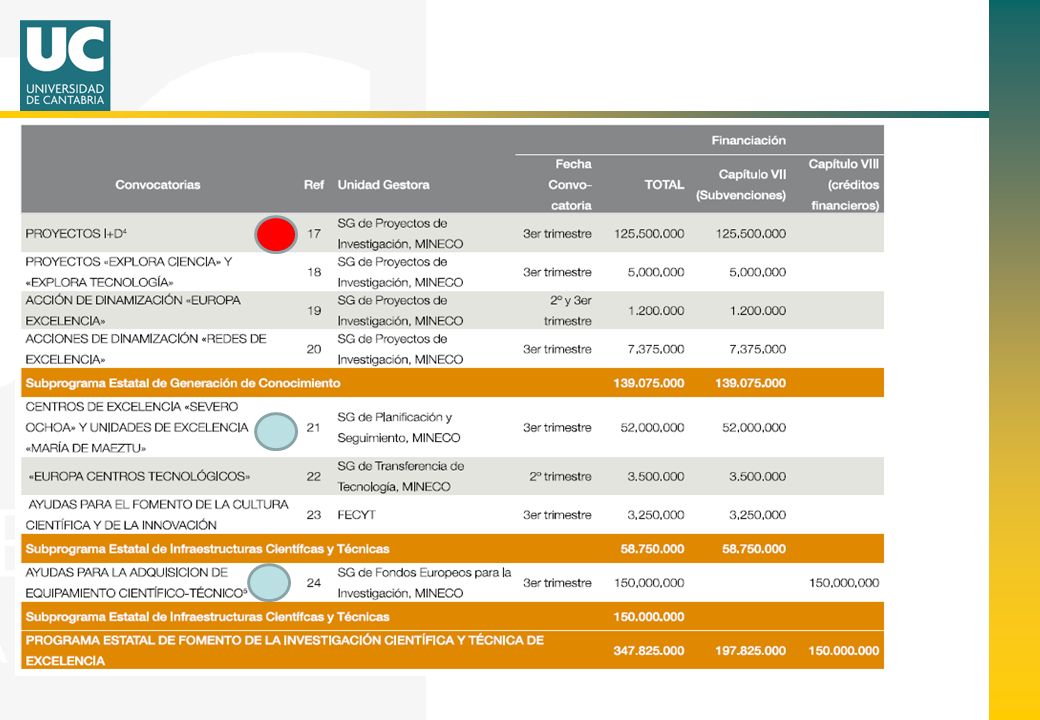
Task: Click the "Financiación" group header
Action: point(749,140)
